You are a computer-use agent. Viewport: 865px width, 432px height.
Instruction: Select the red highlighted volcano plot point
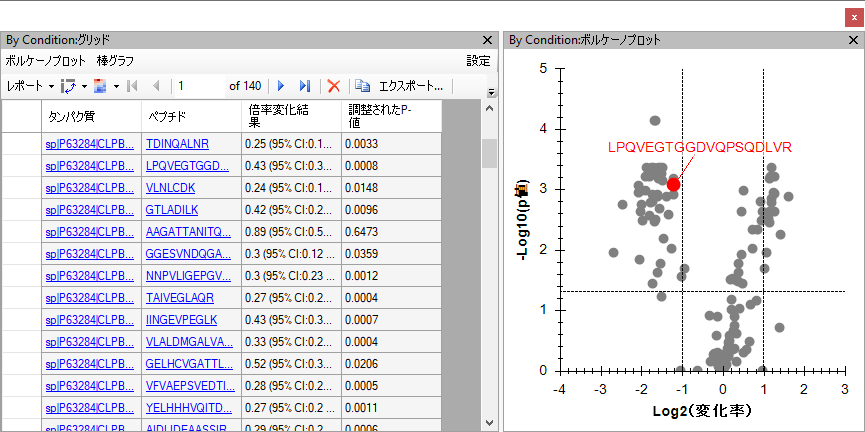pyautogui.click(x=674, y=183)
